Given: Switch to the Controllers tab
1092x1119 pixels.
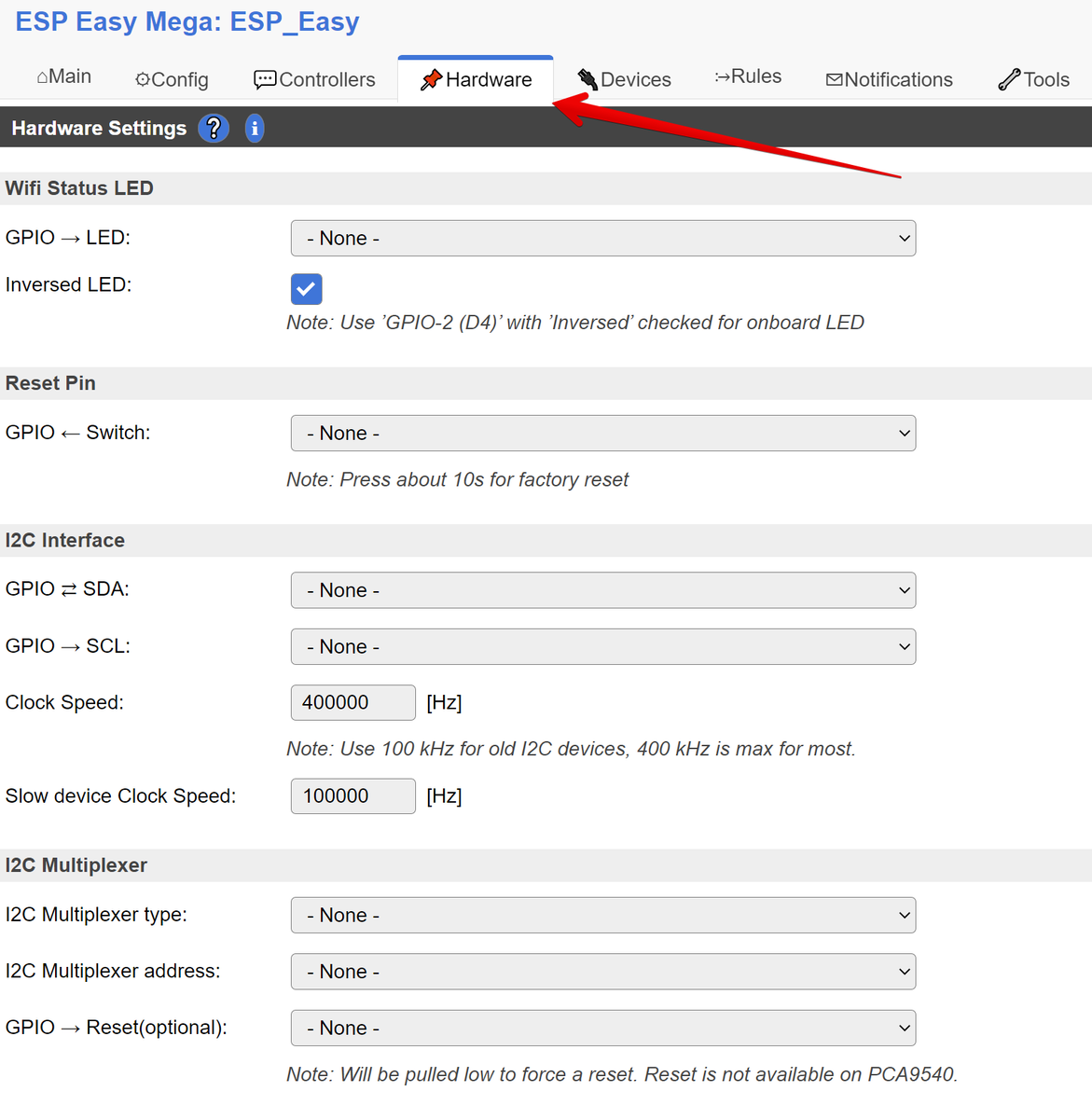Looking at the screenshot, I should [x=314, y=79].
